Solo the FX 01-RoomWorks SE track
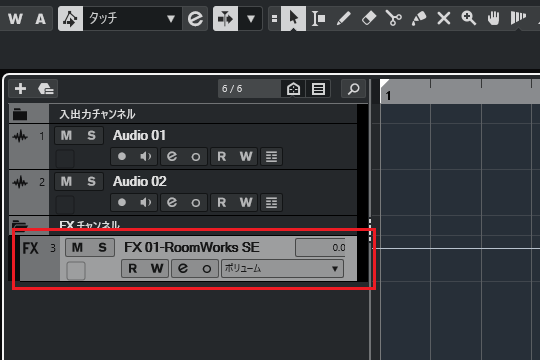The height and width of the screenshot is (360, 540). 102,247
